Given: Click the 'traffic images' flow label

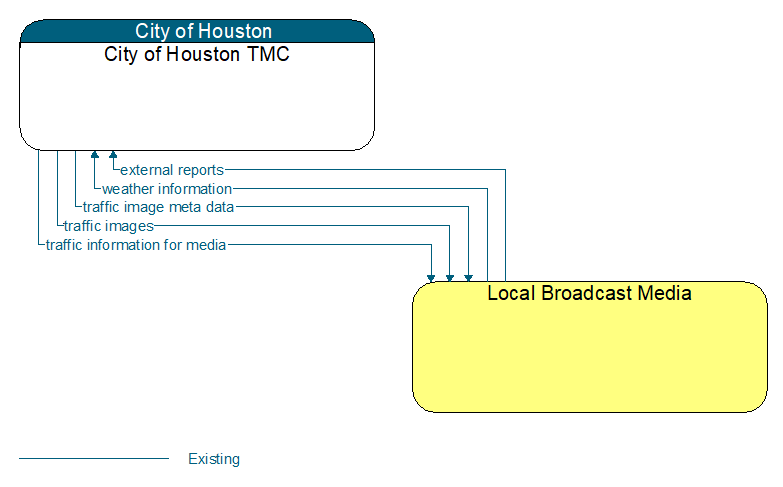Looking at the screenshot, I should pyautogui.click(x=108, y=226).
